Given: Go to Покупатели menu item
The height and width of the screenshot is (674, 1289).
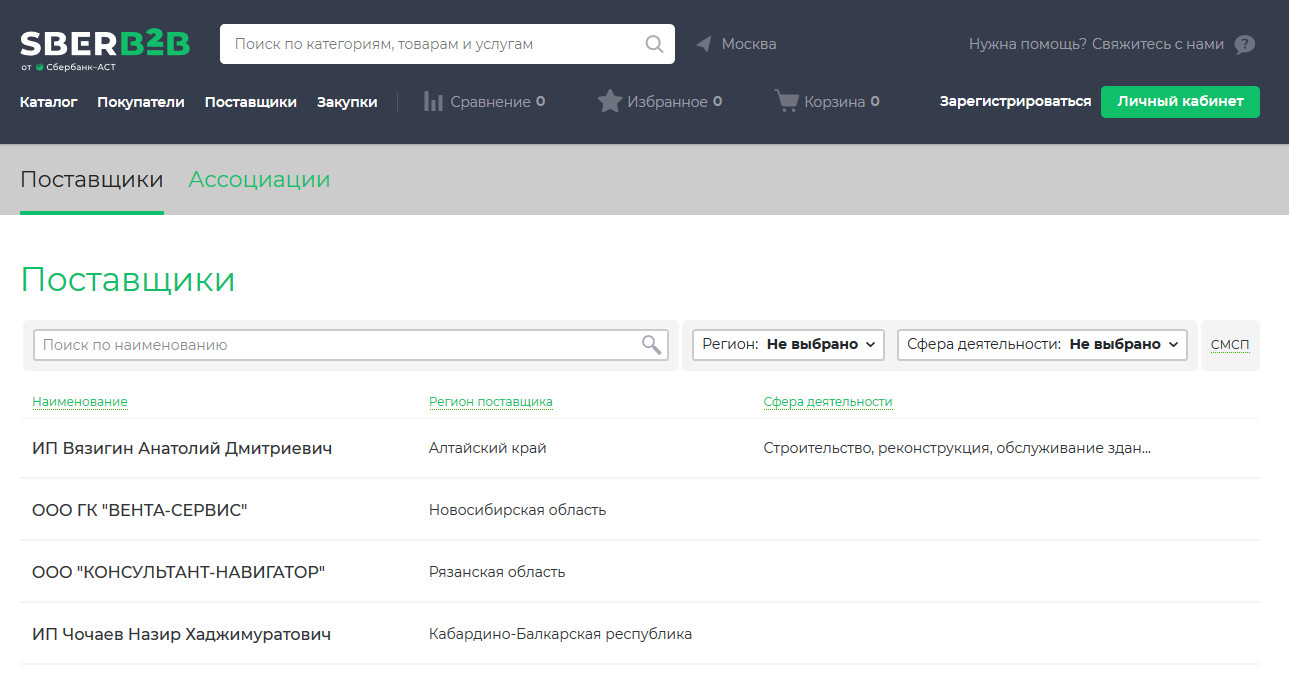Looking at the screenshot, I should 141,102.
